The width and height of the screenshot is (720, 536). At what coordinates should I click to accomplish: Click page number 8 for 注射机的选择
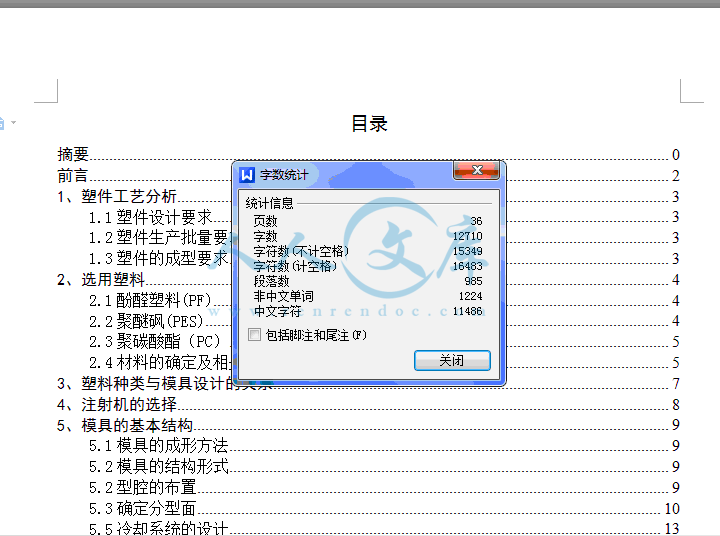[x=675, y=405]
